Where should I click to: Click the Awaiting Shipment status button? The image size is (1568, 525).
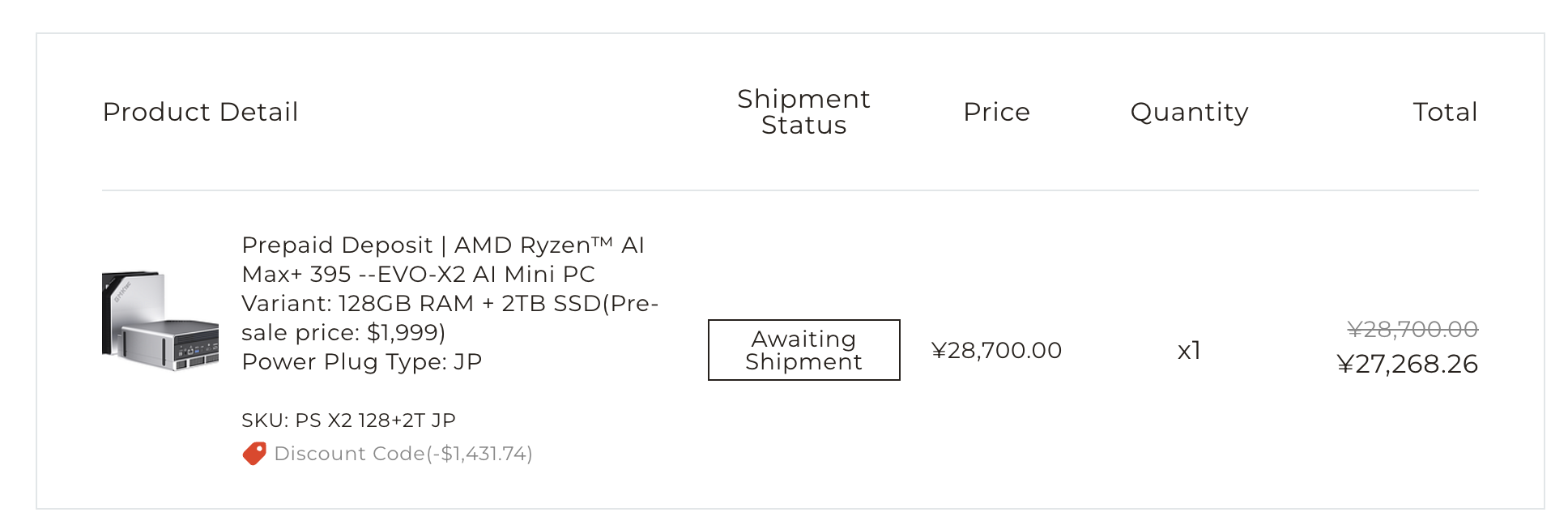pos(804,350)
